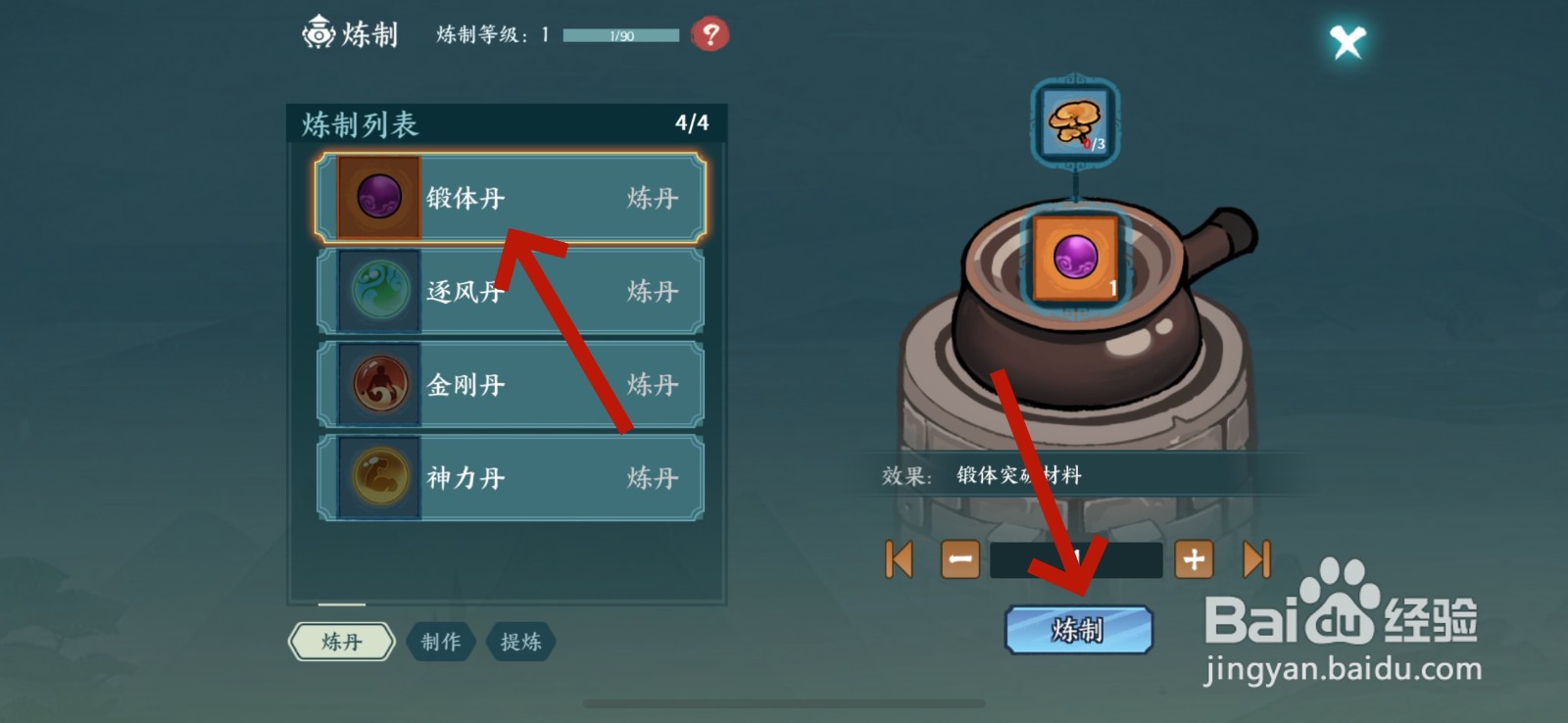
Task: Jump to maximum quantity arrow
Action: pos(1256,559)
